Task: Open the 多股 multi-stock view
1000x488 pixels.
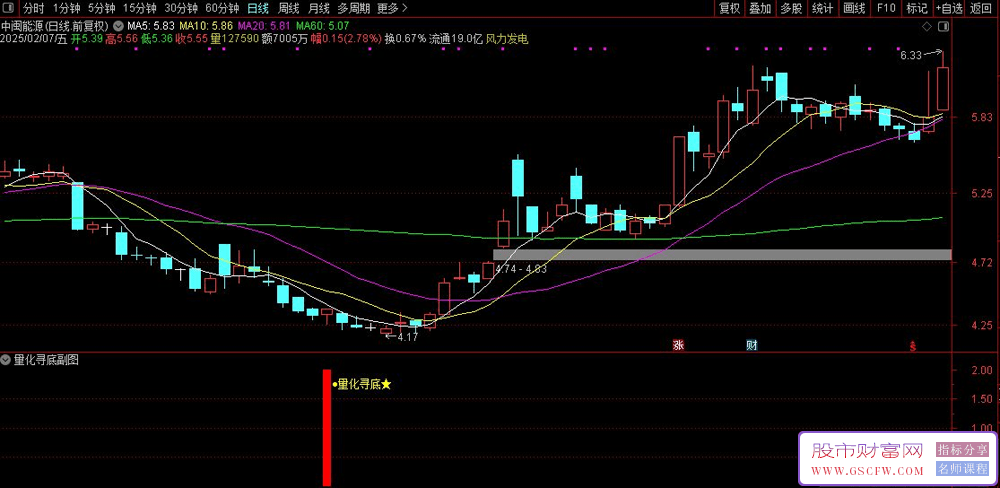Action: [x=791, y=8]
